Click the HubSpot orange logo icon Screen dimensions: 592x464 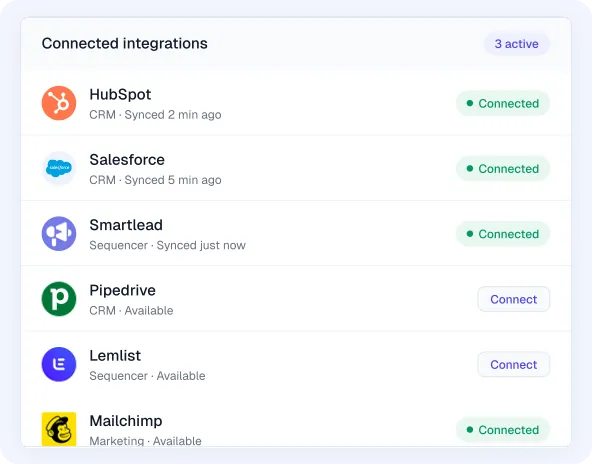59,103
